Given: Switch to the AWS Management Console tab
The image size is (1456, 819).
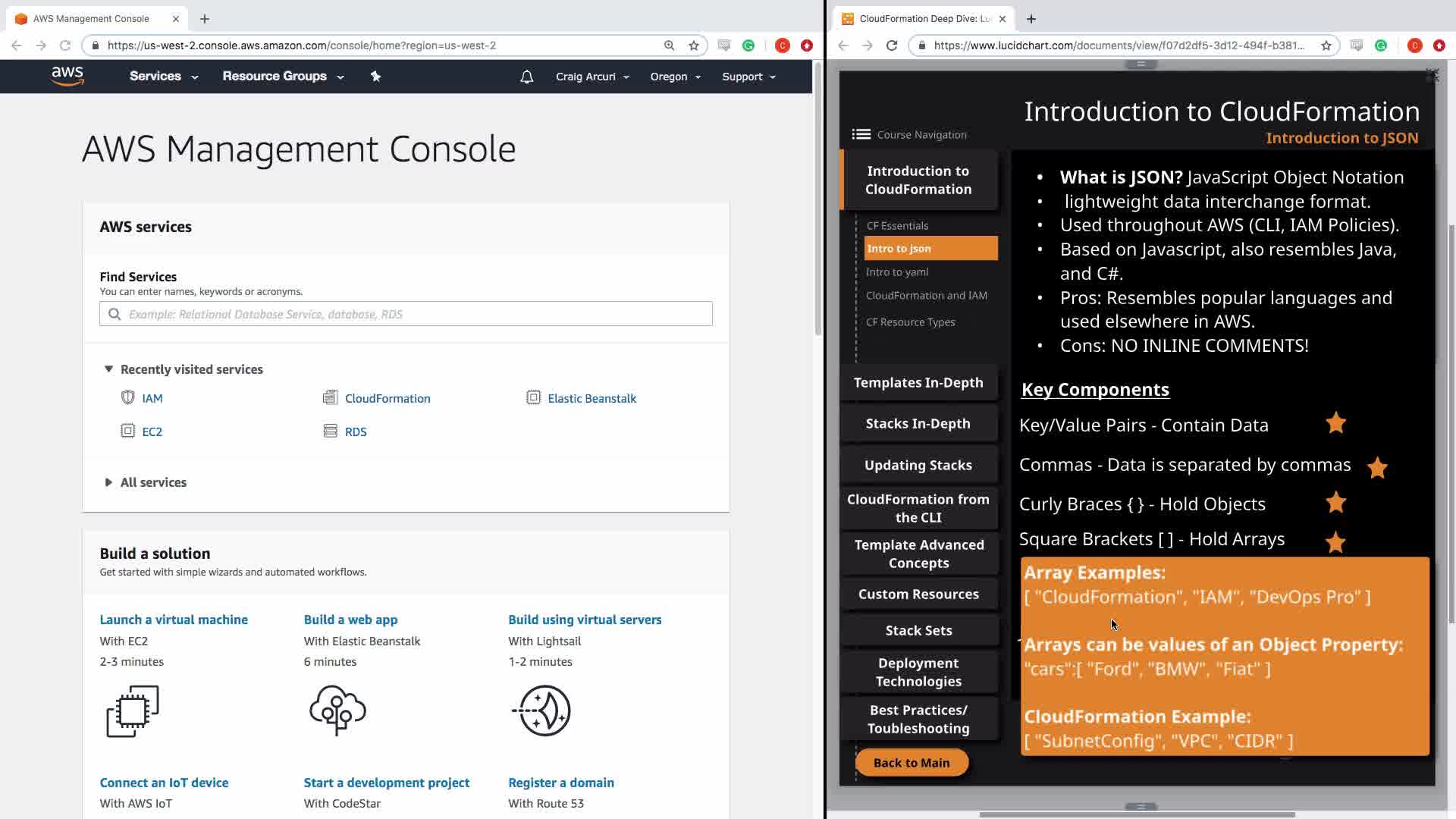Looking at the screenshot, I should coord(91,18).
